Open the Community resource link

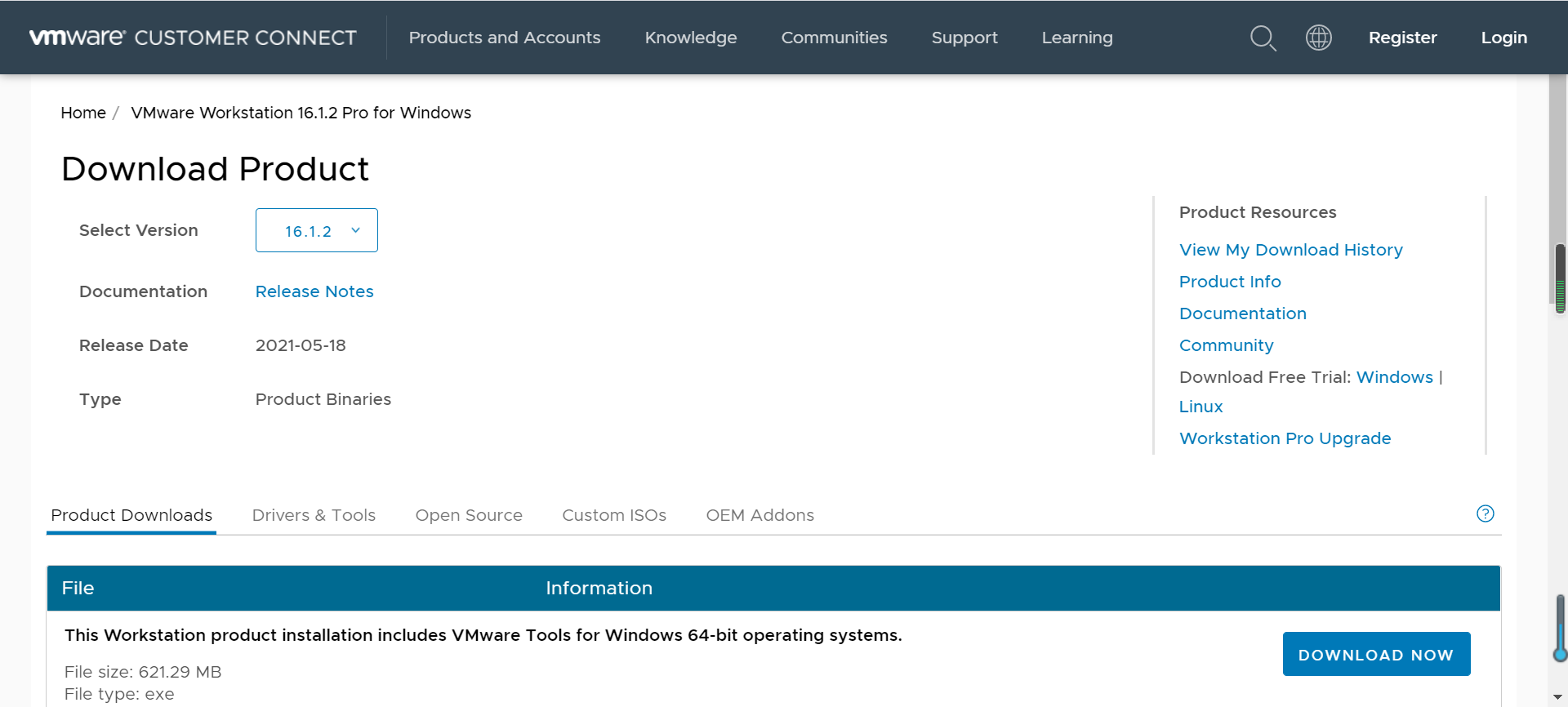(1226, 345)
